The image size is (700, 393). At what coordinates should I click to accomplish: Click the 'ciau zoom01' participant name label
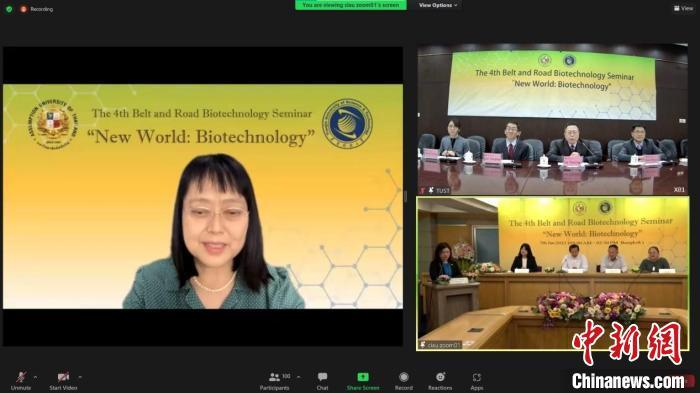click(x=444, y=345)
